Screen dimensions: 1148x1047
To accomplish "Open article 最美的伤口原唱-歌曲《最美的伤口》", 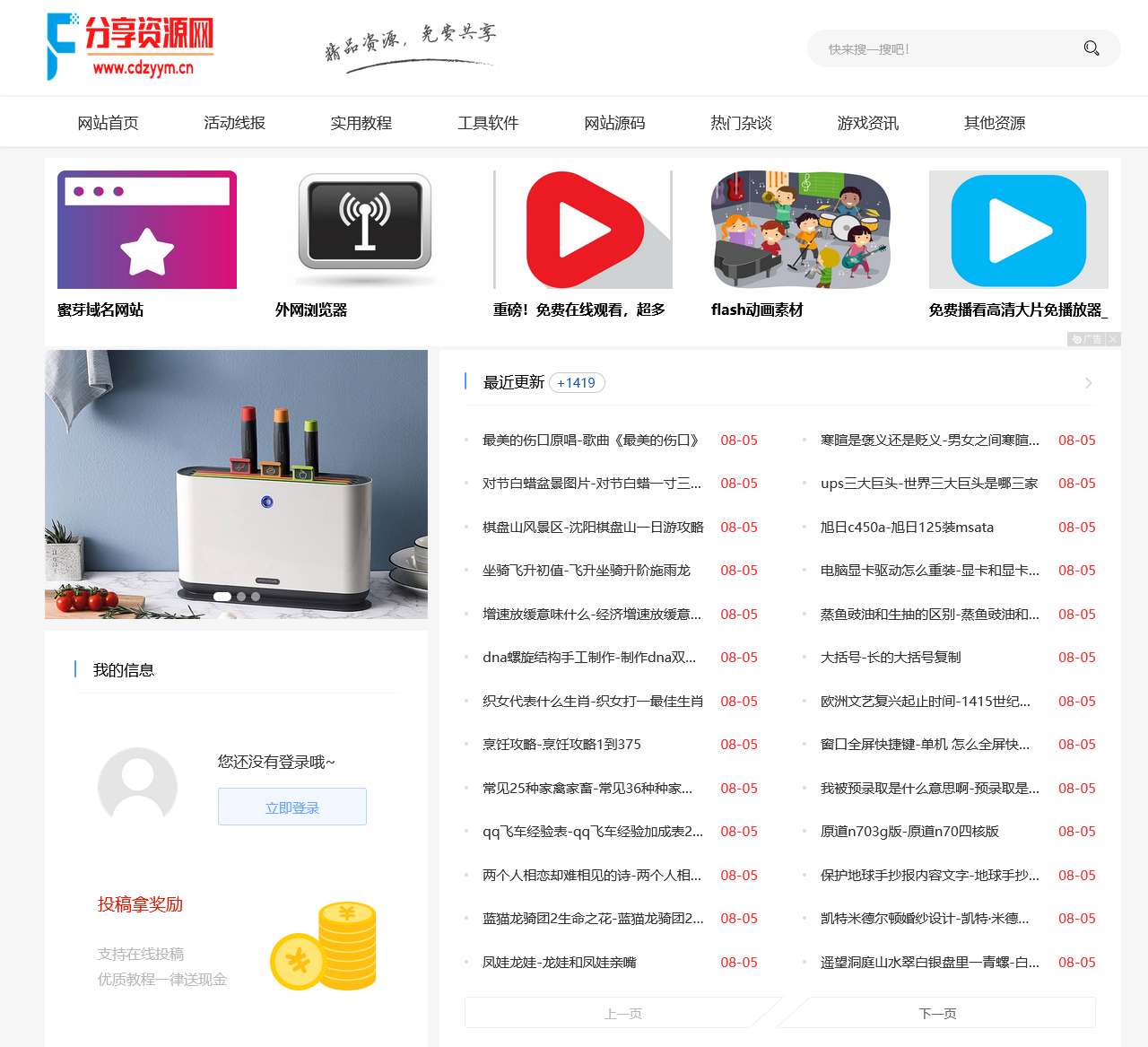I will click(590, 440).
